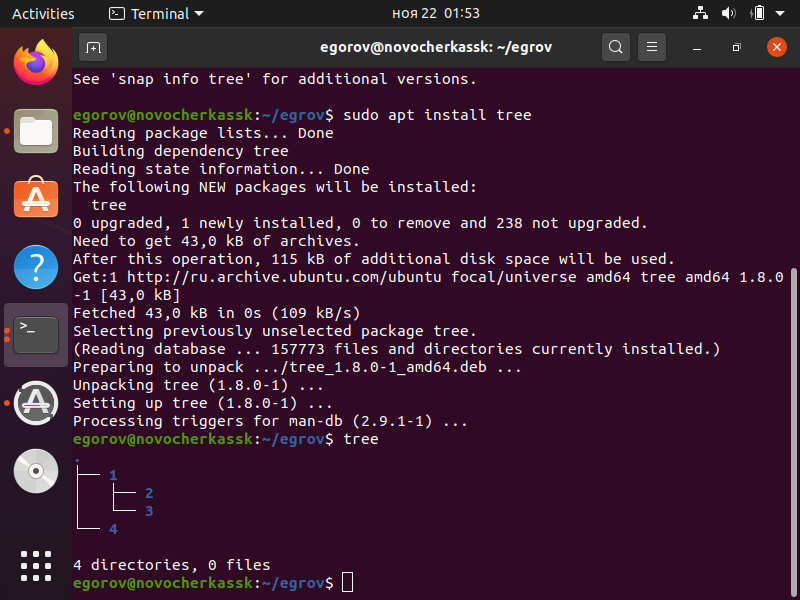Expand the Terminal app menu
This screenshot has height=600, width=800.
point(156,14)
